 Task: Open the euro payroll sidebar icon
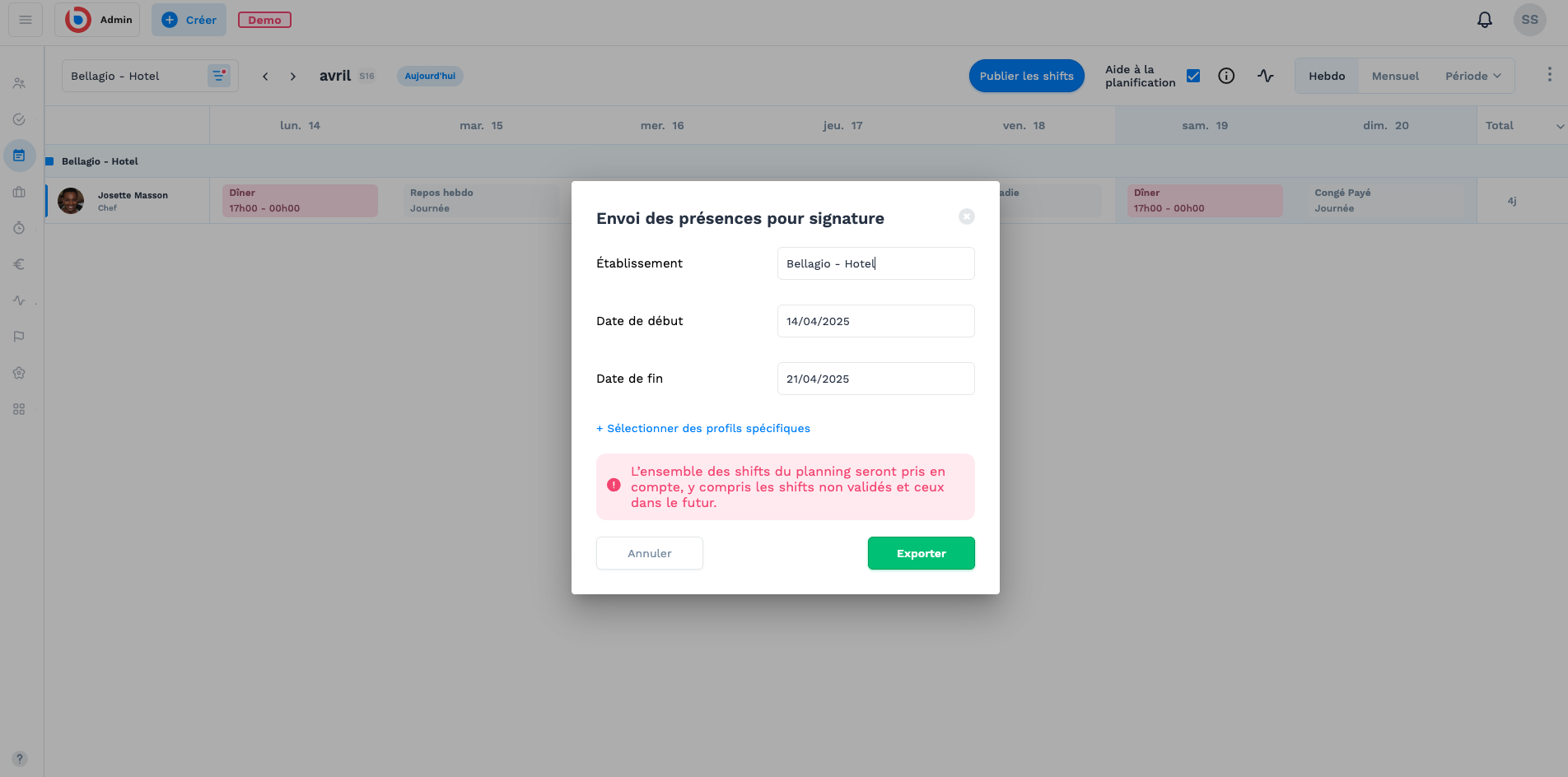19,264
